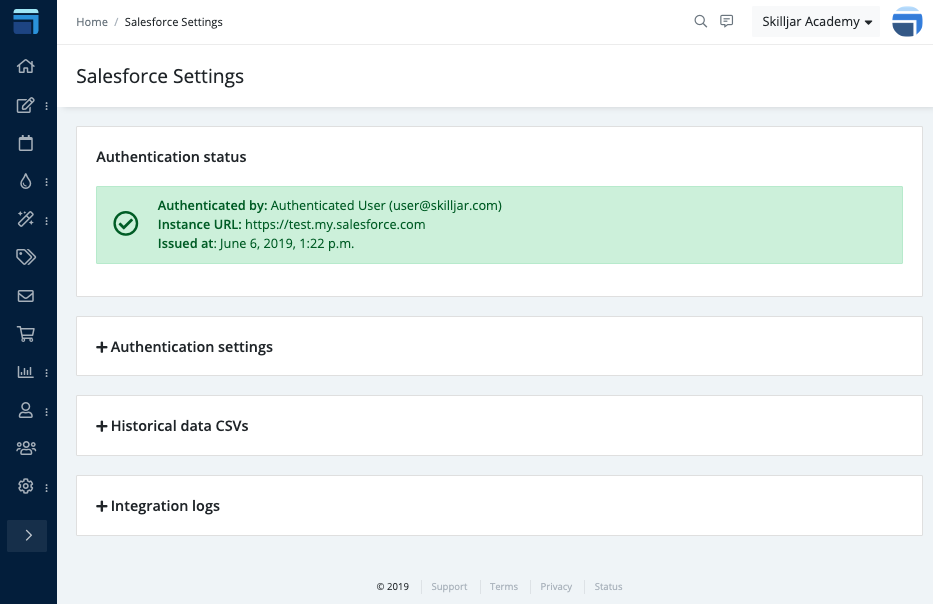Click the © 2019 footer text
Viewport: 933px width, 604px height.
393,587
